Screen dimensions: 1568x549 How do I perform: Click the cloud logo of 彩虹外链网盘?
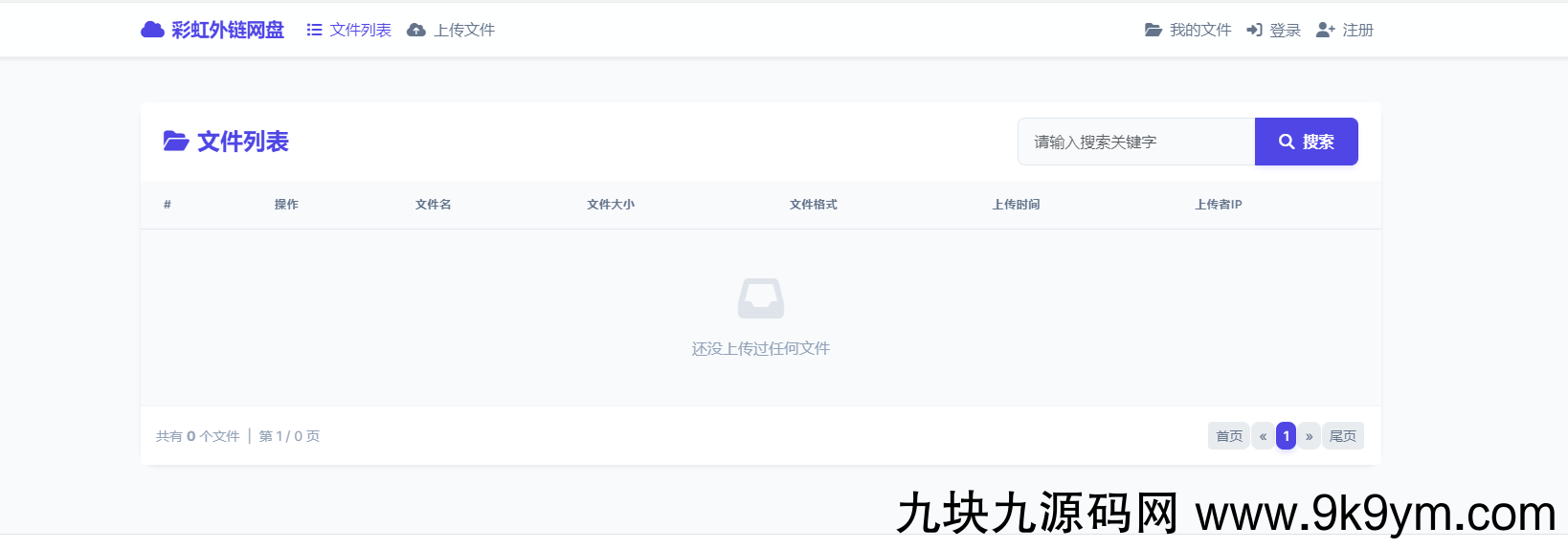tap(152, 30)
